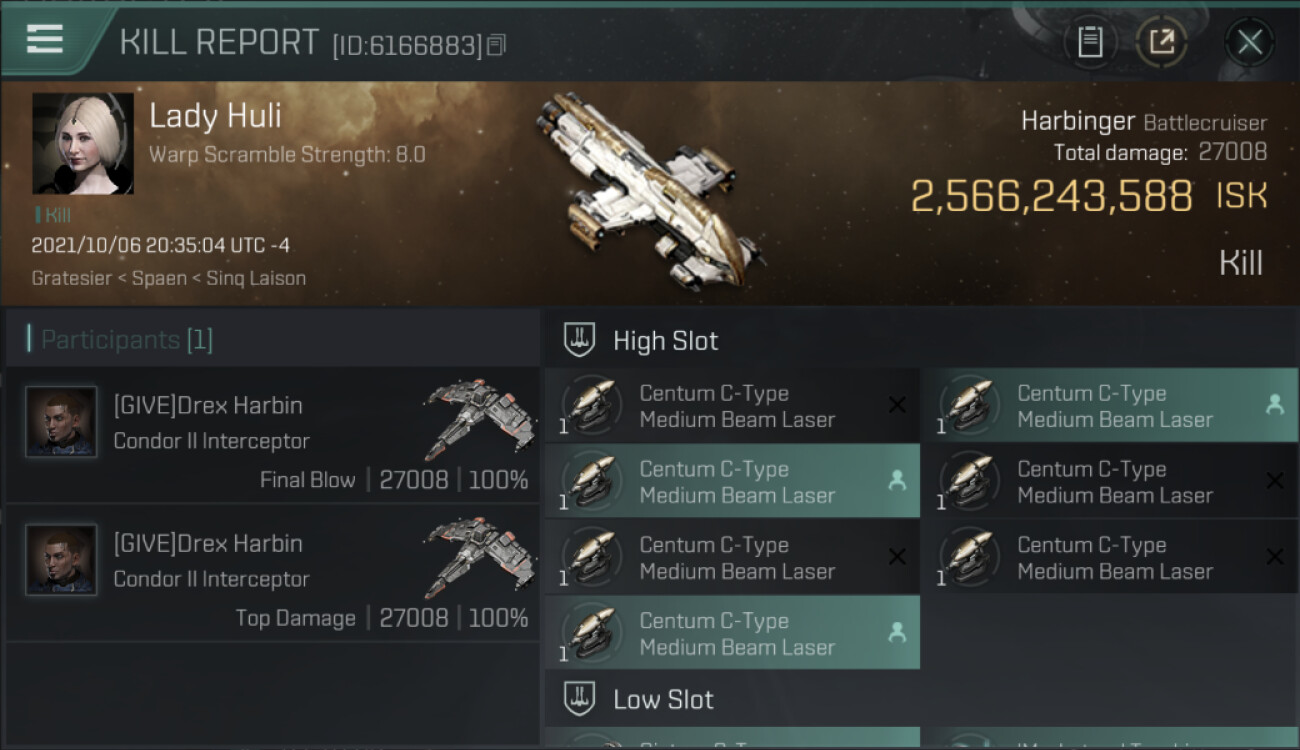1300x750 pixels.
Task: Open Drex Harbin's Final Blow entry
Action: [x=272, y=435]
